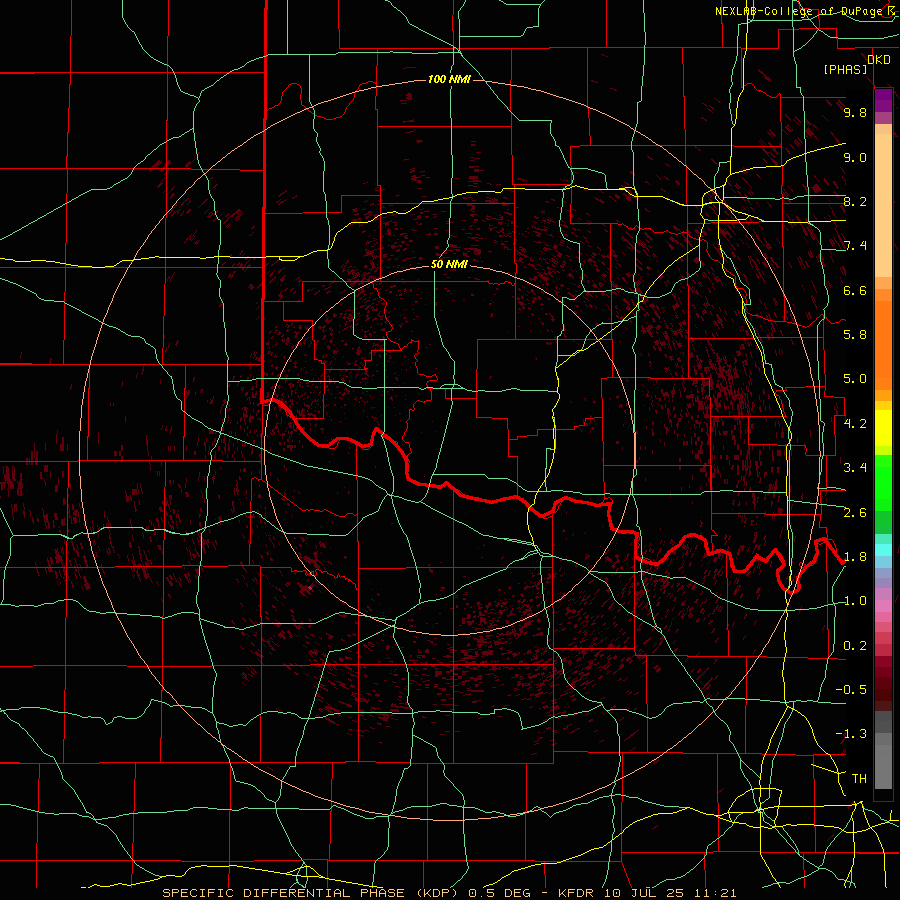Screen dimensions: 900x900
Task: Click the 6.6 value on the color scale
Action: (855, 290)
